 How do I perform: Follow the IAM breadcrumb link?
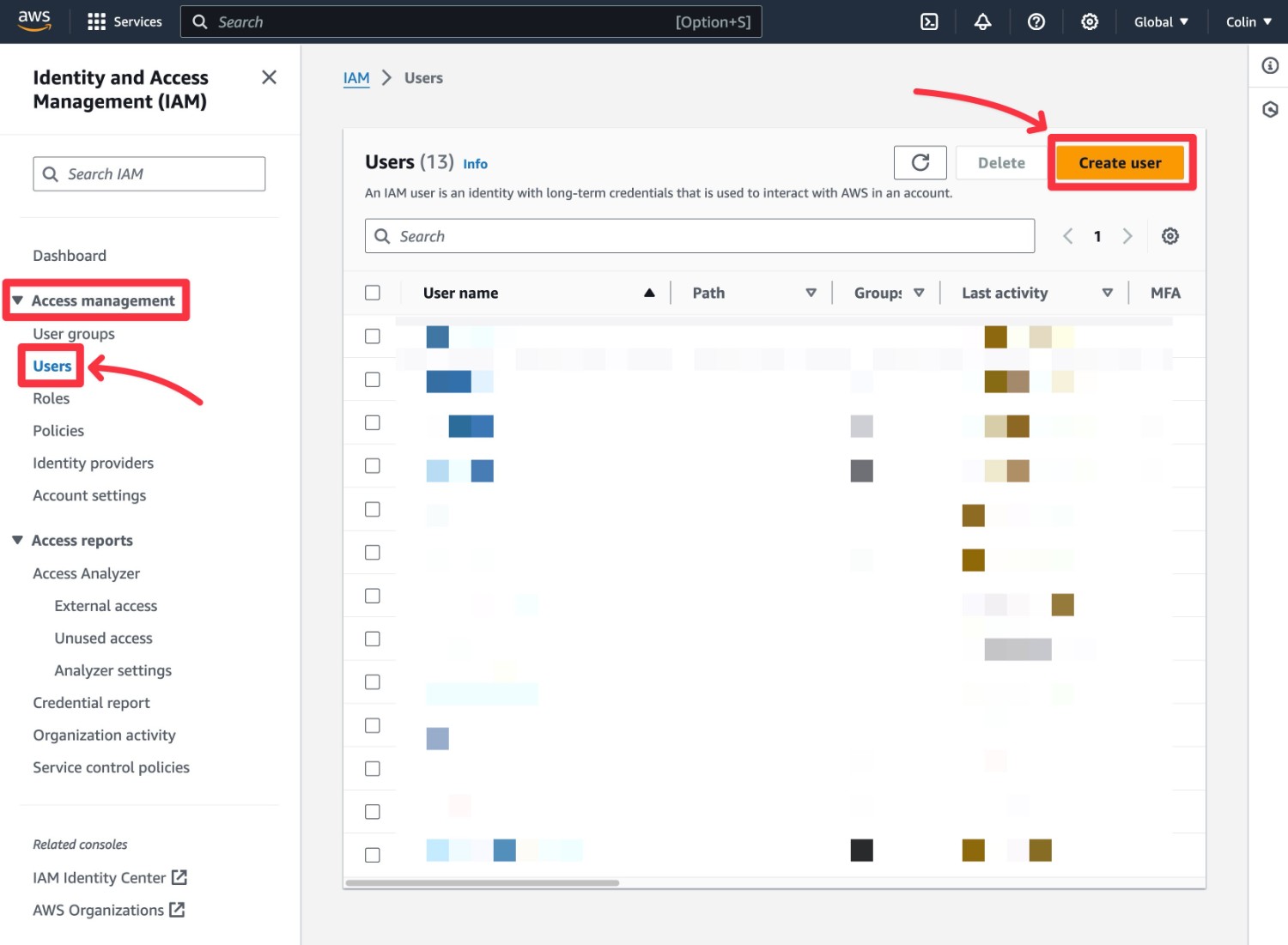[x=356, y=78]
